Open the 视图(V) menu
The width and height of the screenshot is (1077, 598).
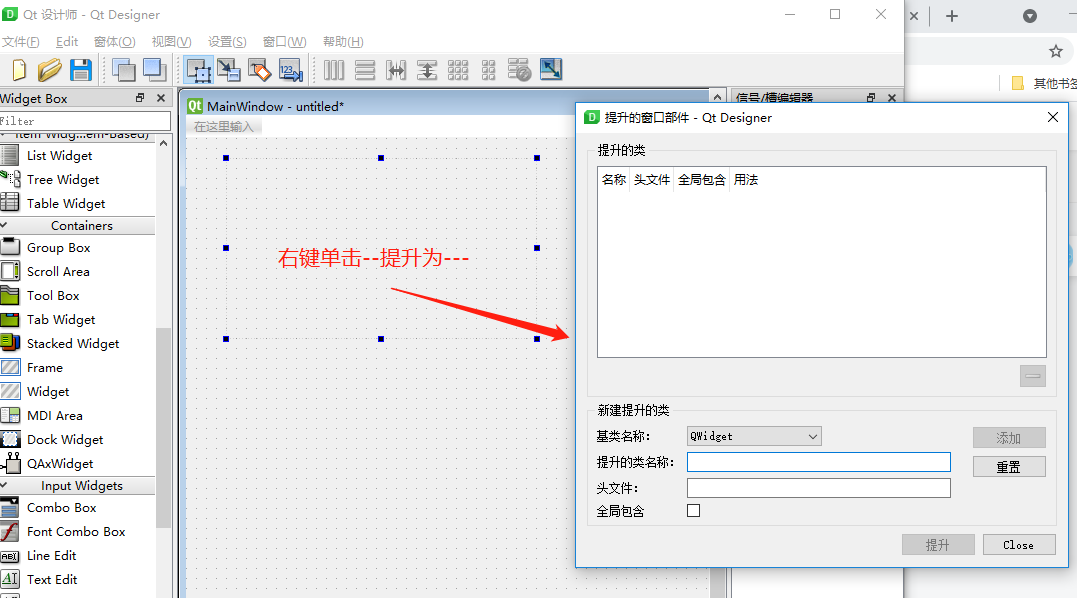pyautogui.click(x=172, y=42)
